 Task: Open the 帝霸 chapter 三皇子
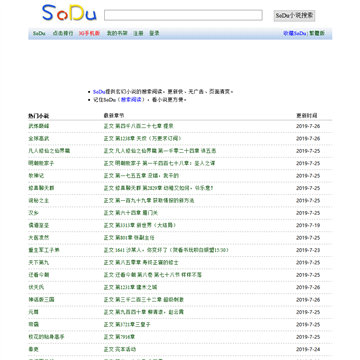pos(127,324)
